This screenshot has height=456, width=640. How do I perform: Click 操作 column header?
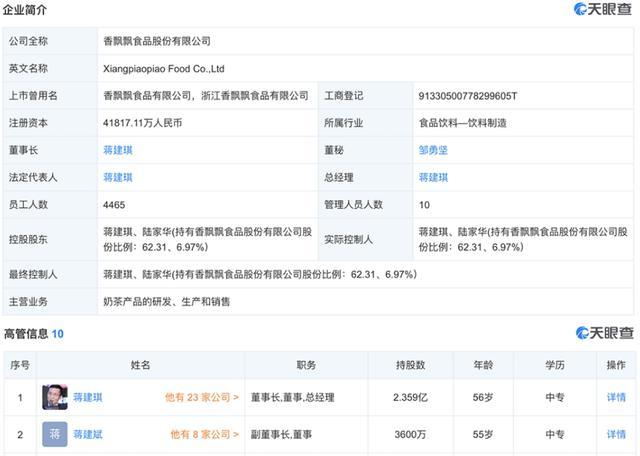[616, 365]
